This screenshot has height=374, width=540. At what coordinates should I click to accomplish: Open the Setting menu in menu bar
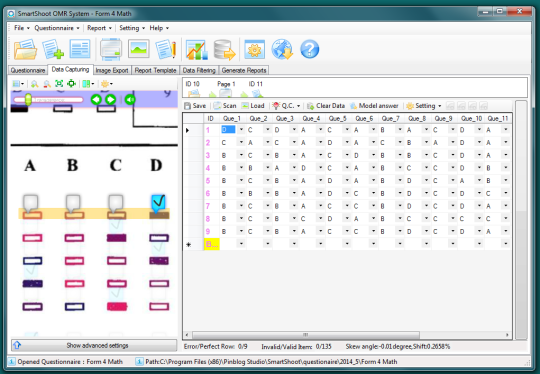(132, 28)
